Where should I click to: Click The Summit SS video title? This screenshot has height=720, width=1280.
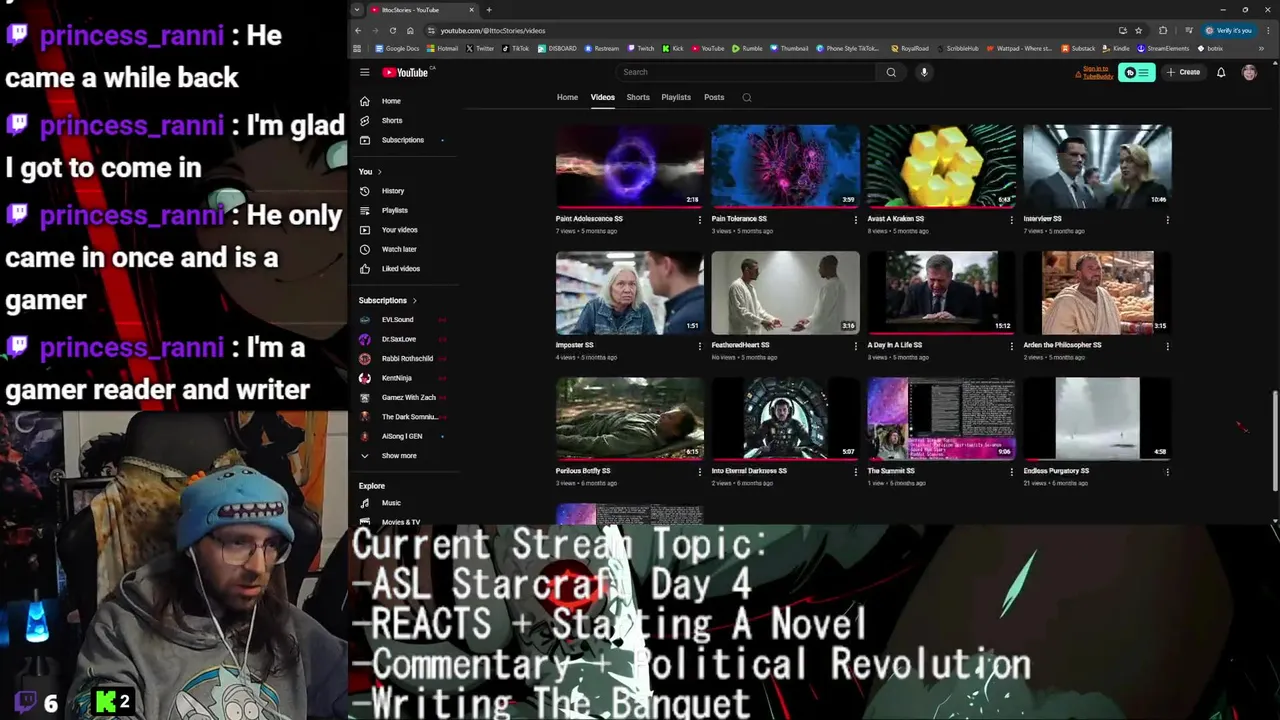click(x=891, y=471)
